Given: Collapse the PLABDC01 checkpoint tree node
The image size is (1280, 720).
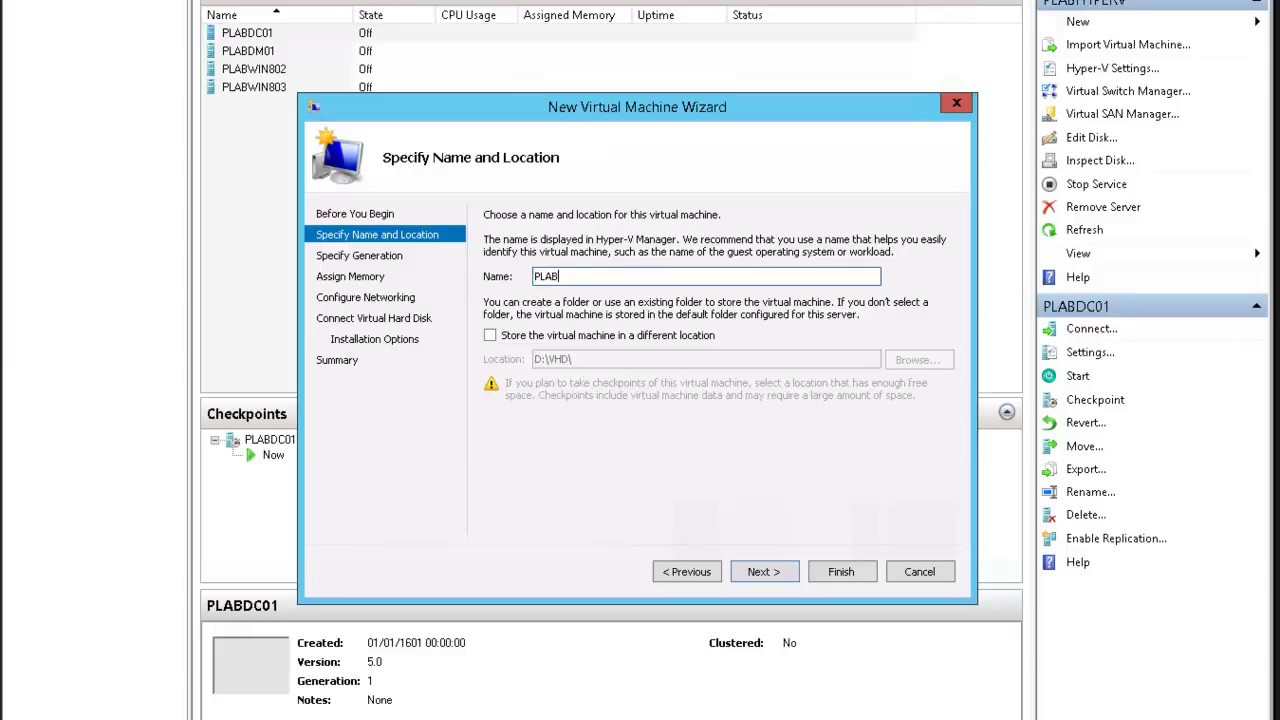Looking at the screenshot, I should point(214,440).
